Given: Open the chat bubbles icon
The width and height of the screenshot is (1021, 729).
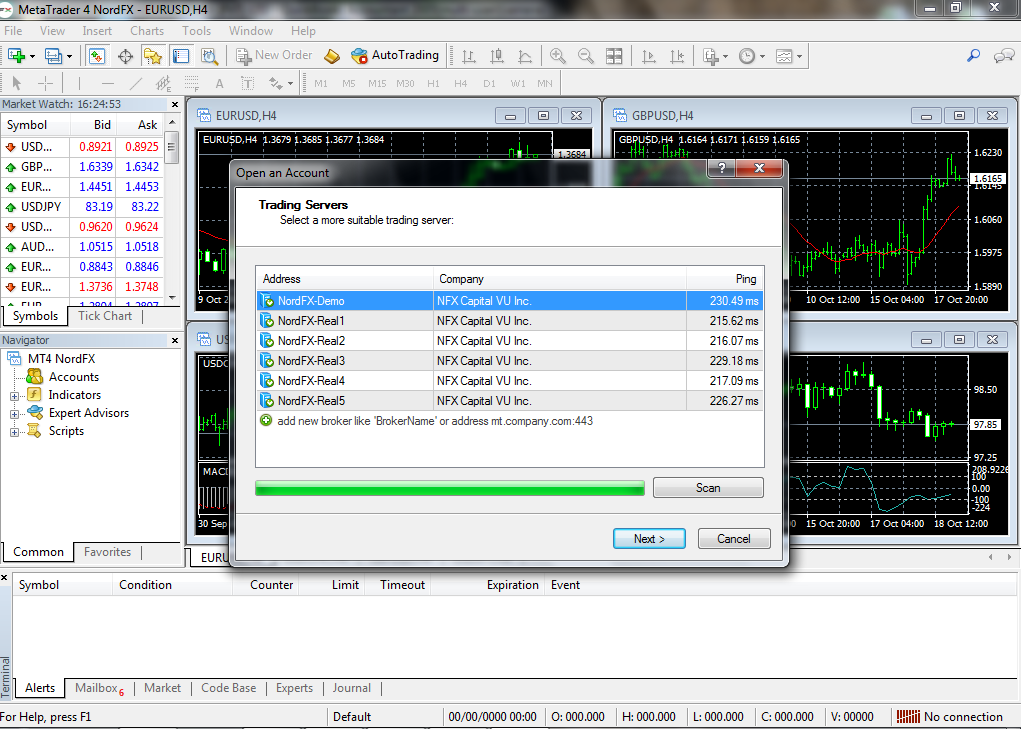Looking at the screenshot, I should [x=1004, y=56].
